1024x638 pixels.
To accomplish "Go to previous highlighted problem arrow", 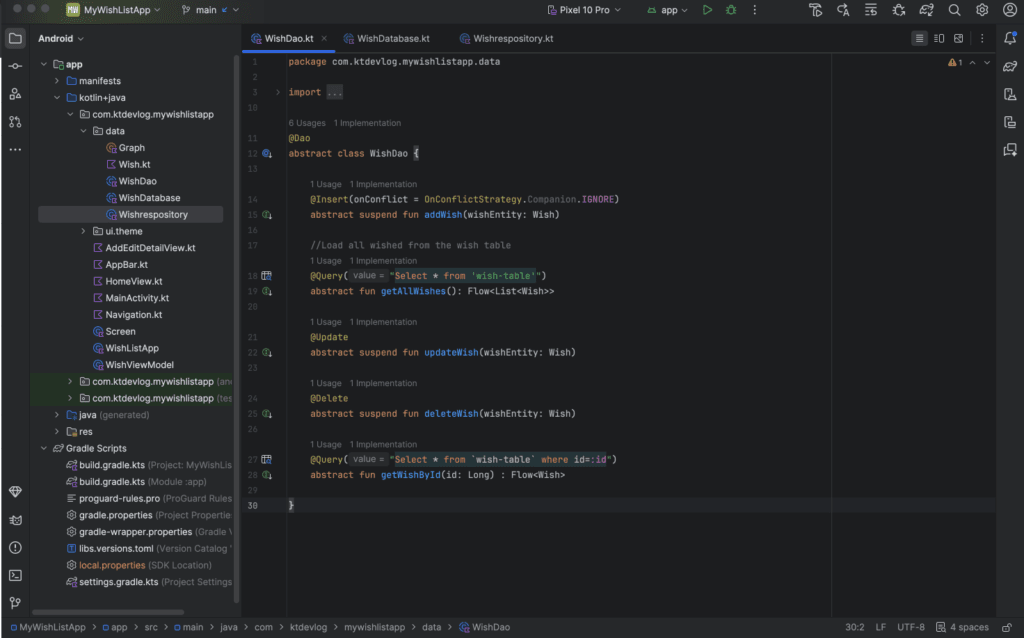I will pyautogui.click(x=972, y=63).
